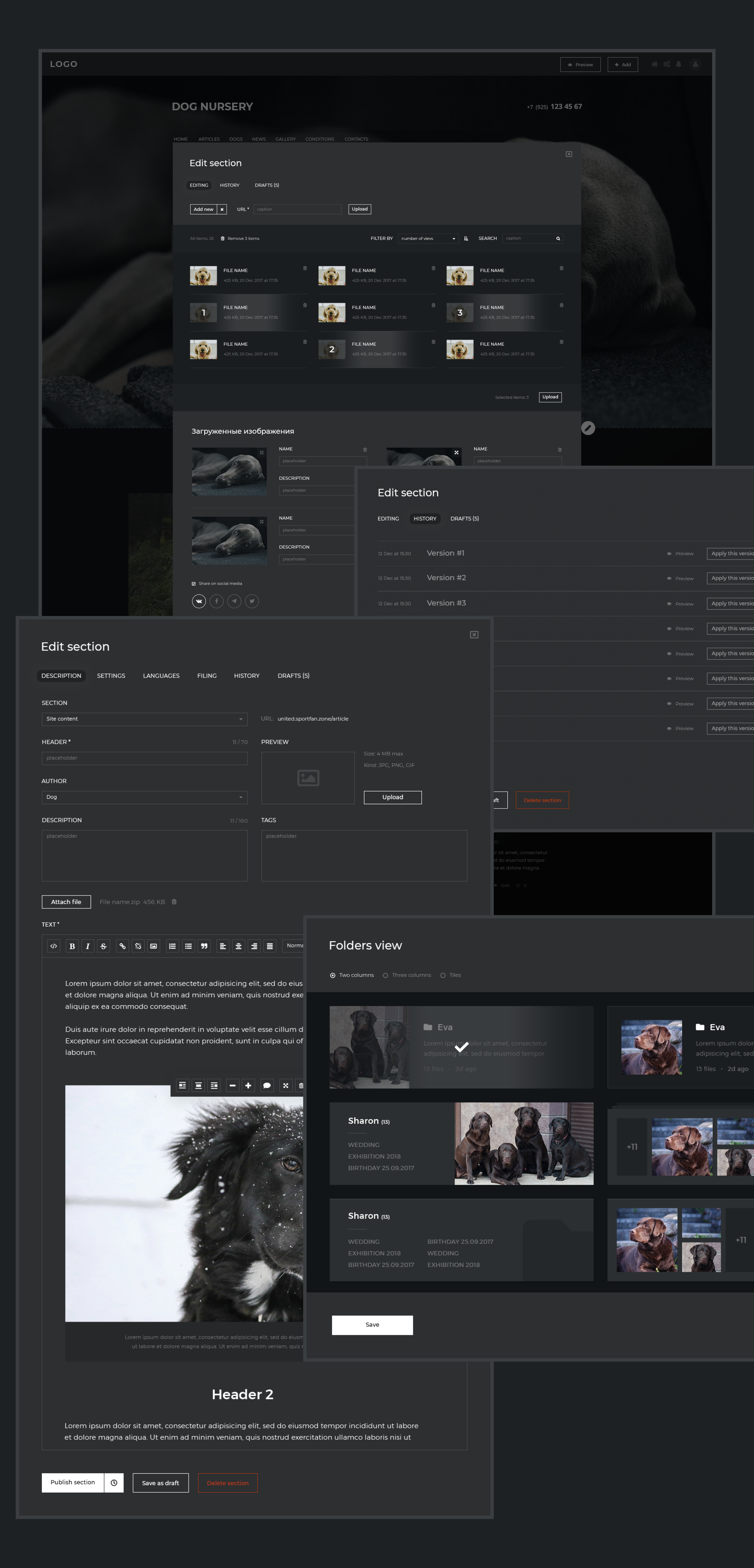Select Three columns folder view
Image resolution: width=754 pixels, height=1568 pixels.
407,975
